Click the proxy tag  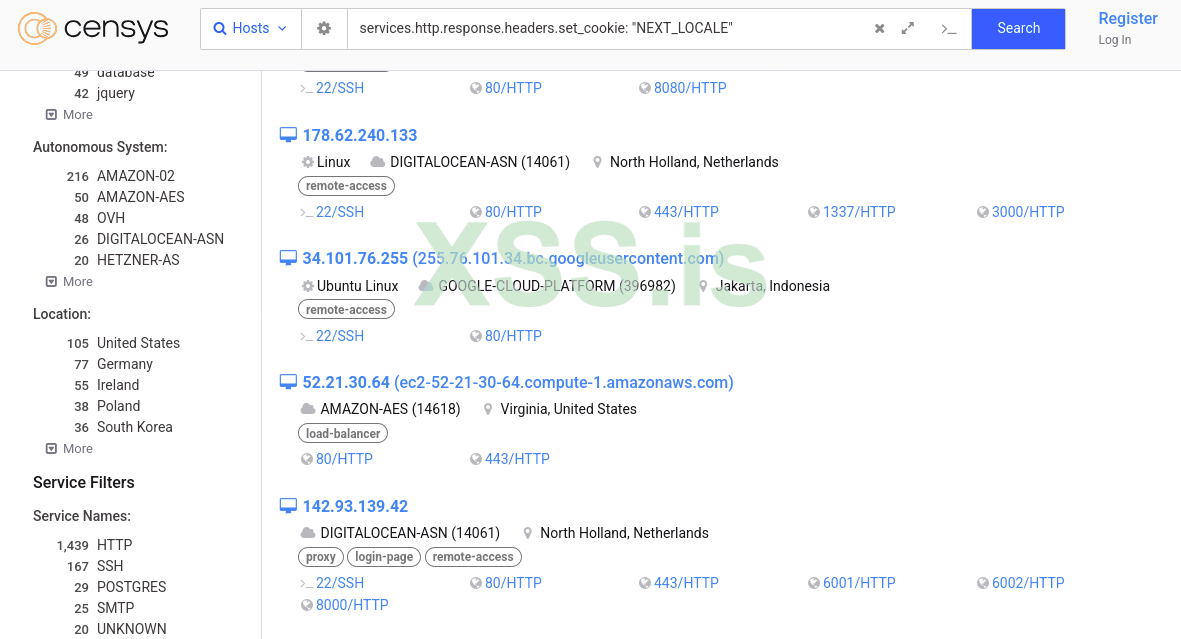[x=321, y=557]
